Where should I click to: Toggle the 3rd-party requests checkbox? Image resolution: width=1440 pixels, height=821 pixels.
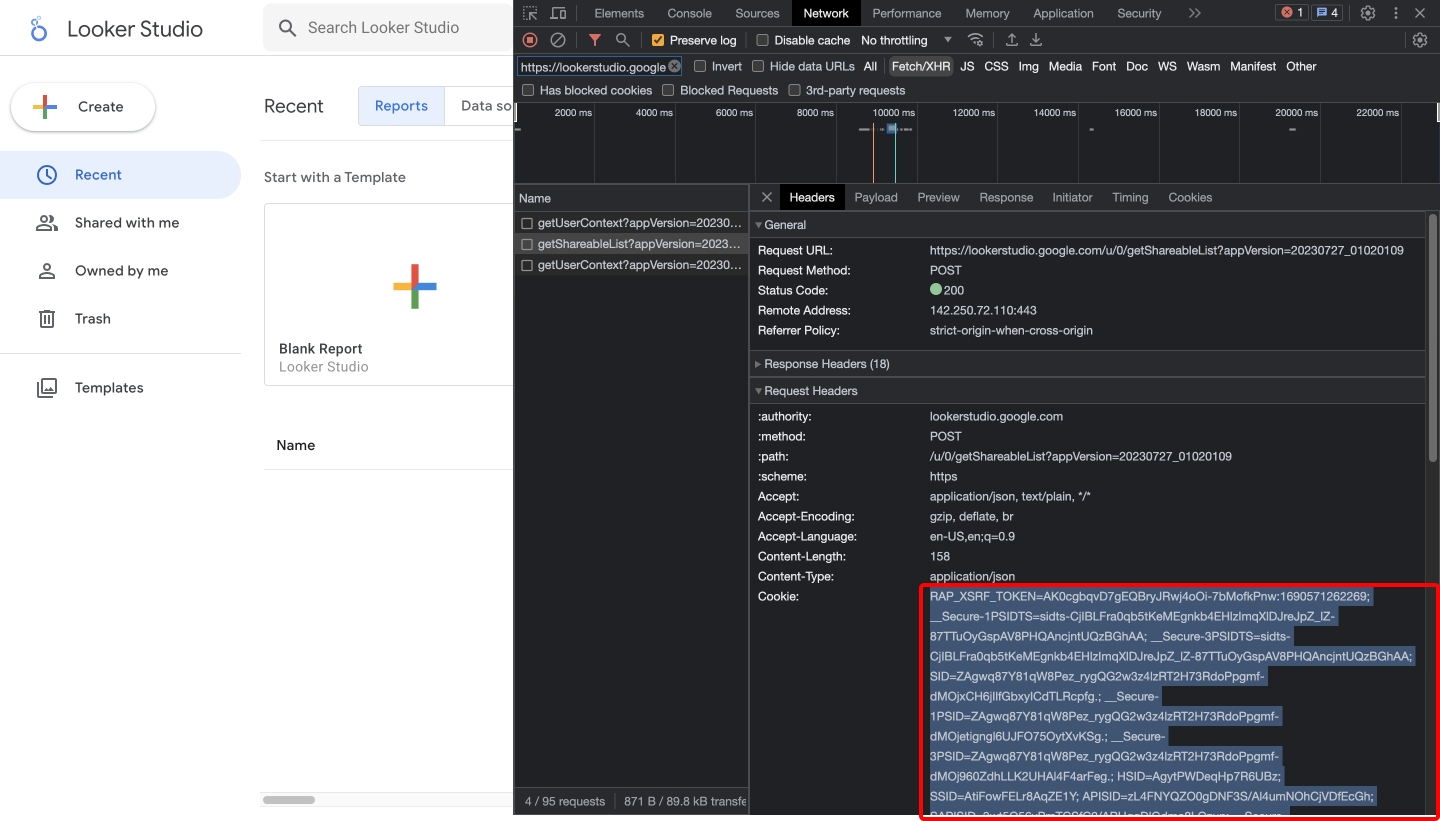coord(794,91)
